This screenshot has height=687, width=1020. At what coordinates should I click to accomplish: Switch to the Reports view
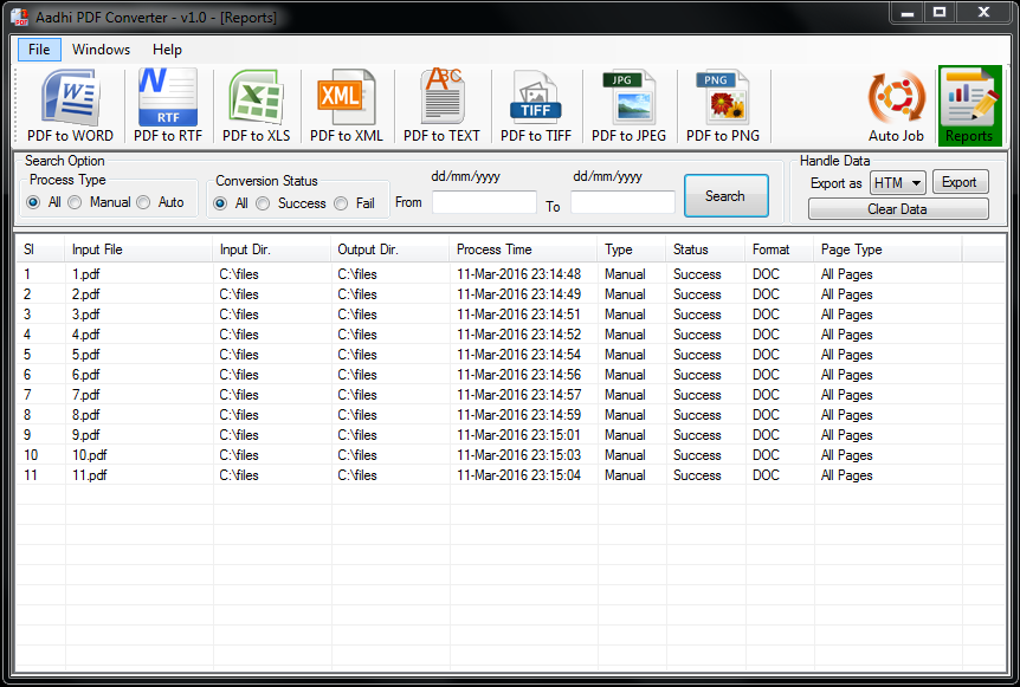click(x=968, y=104)
